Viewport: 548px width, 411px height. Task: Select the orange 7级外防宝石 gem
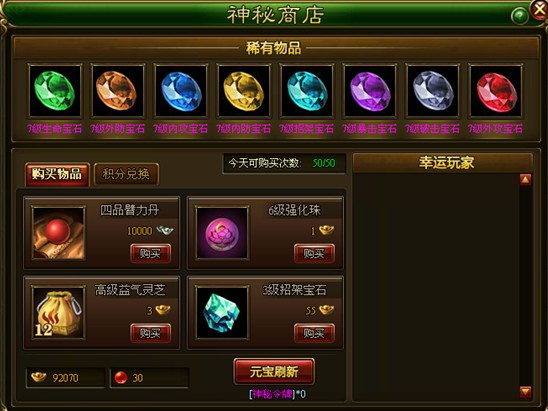pyautogui.click(x=118, y=91)
